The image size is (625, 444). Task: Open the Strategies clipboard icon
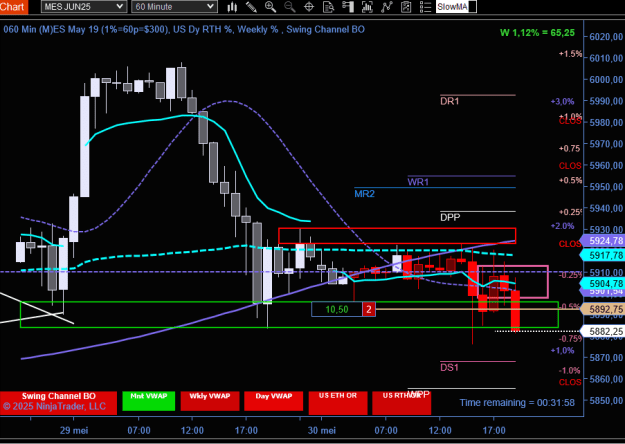click(406, 7)
